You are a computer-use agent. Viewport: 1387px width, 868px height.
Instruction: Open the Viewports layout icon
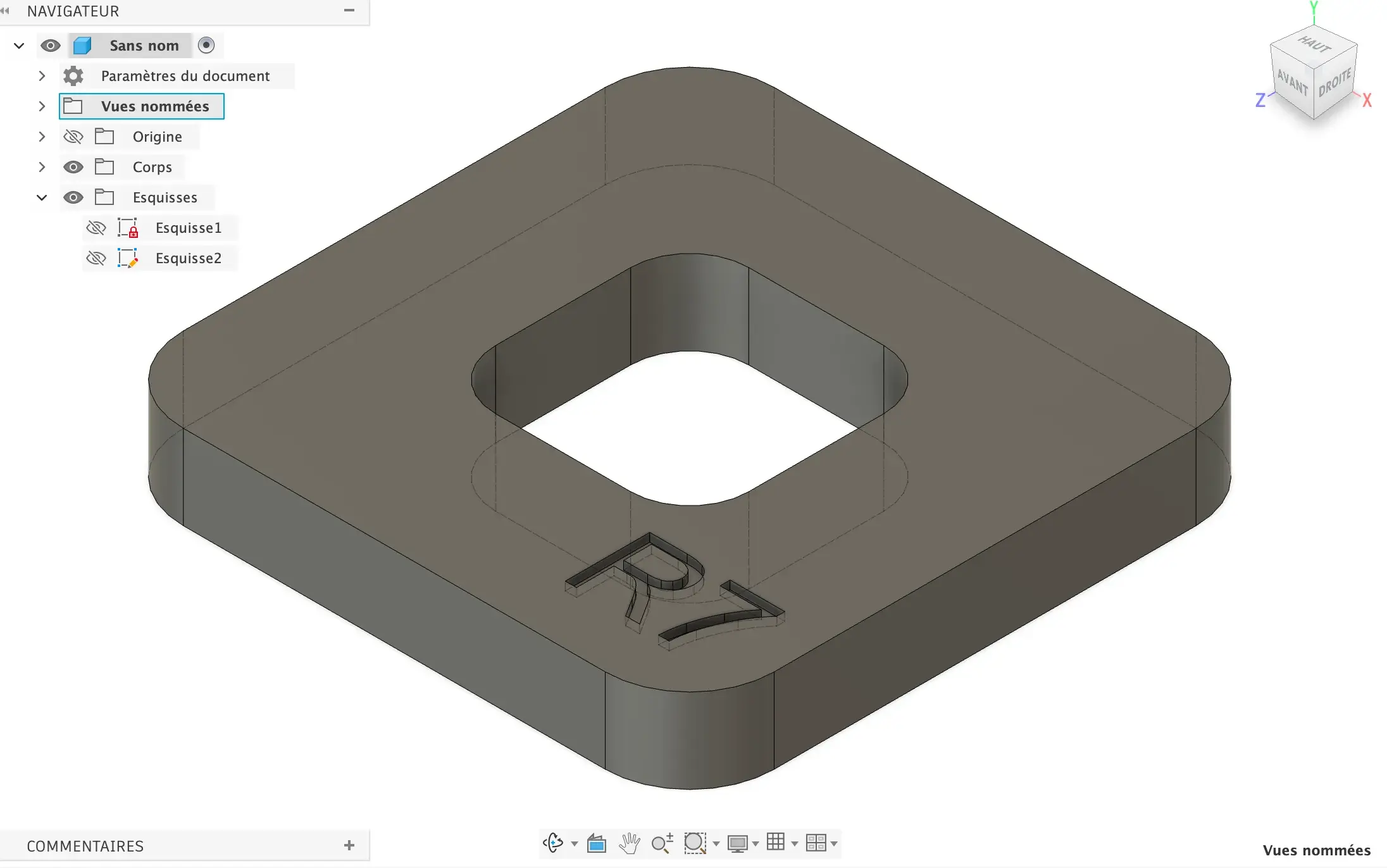pos(816,843)
